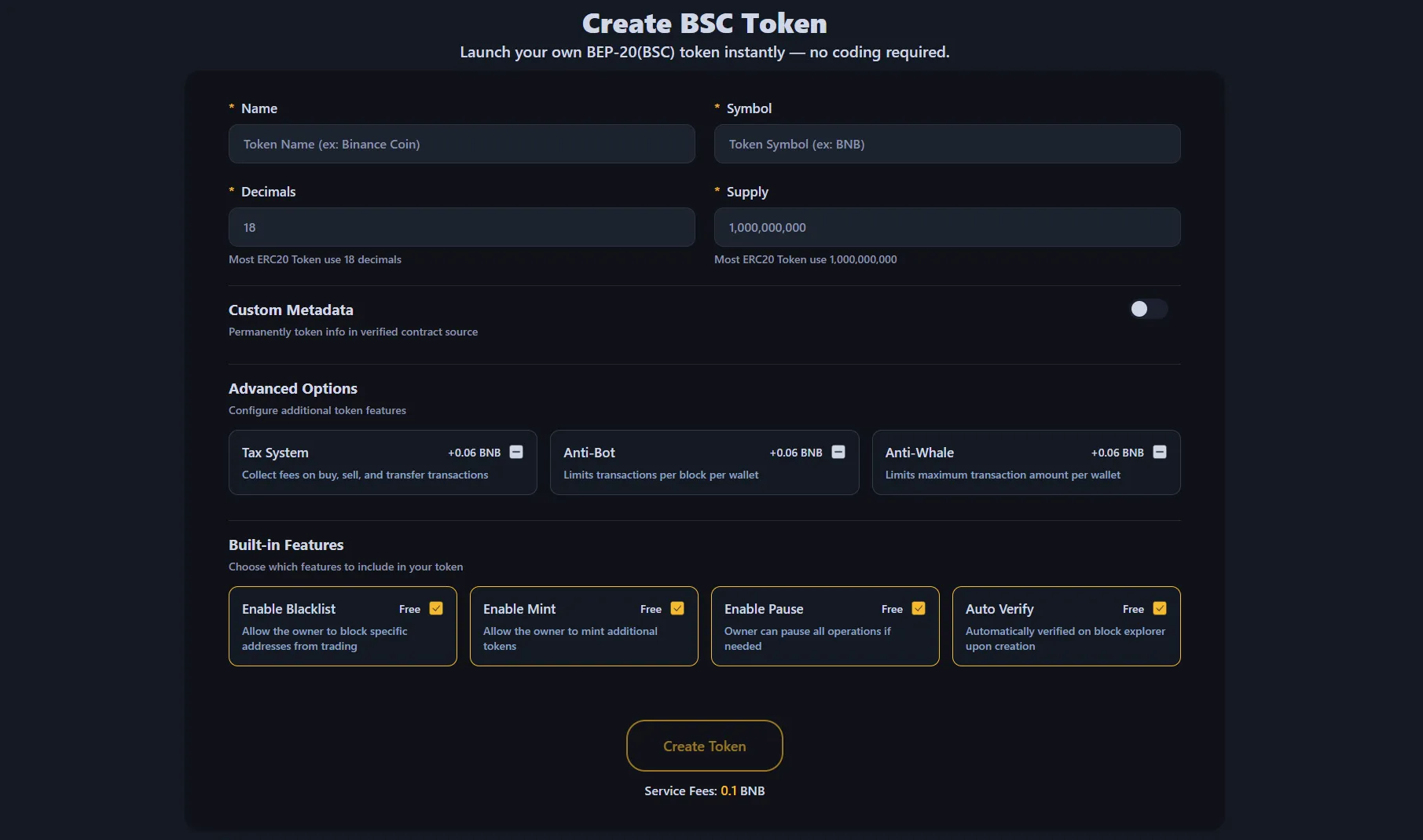Remove Anti-Bot using the minus icon
The image size is (1423, 840).
[838, 452]
